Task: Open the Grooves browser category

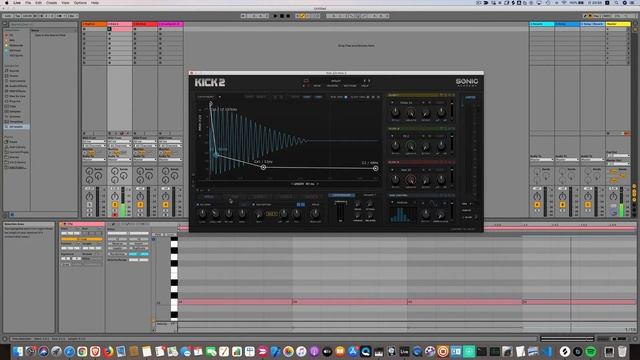Action: coord(15,116)
